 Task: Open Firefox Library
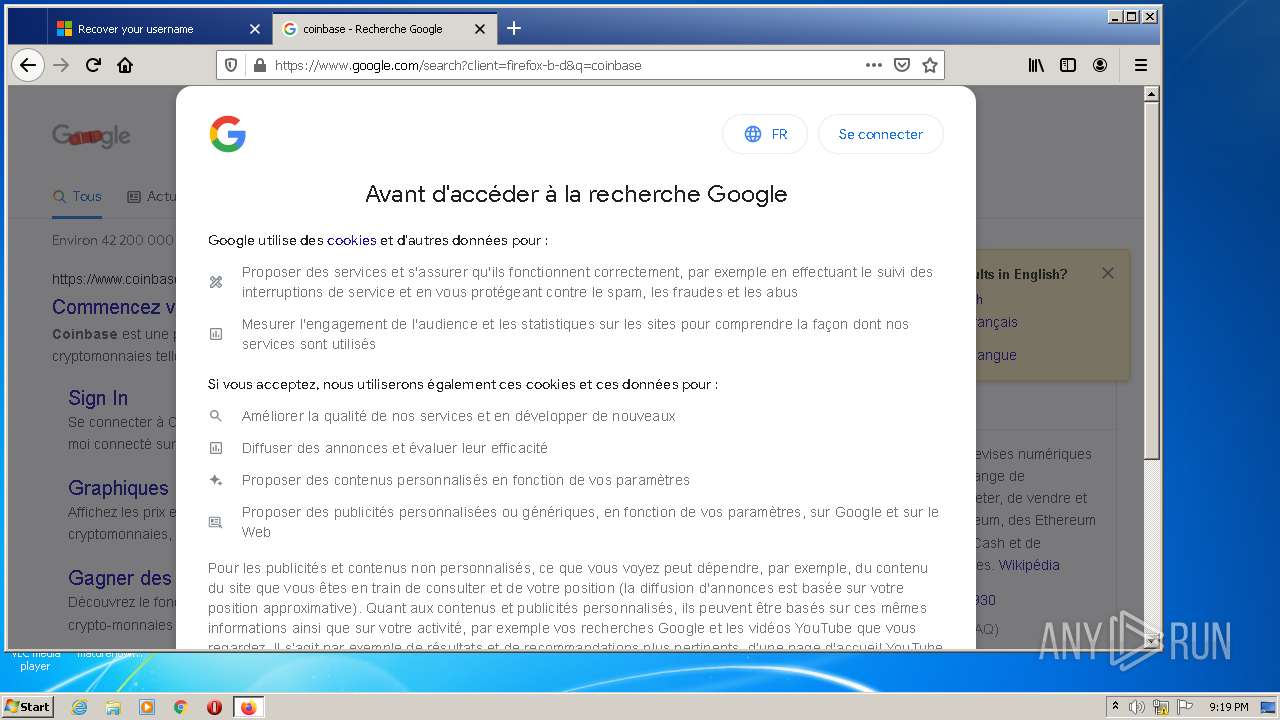click(1036, 65)
